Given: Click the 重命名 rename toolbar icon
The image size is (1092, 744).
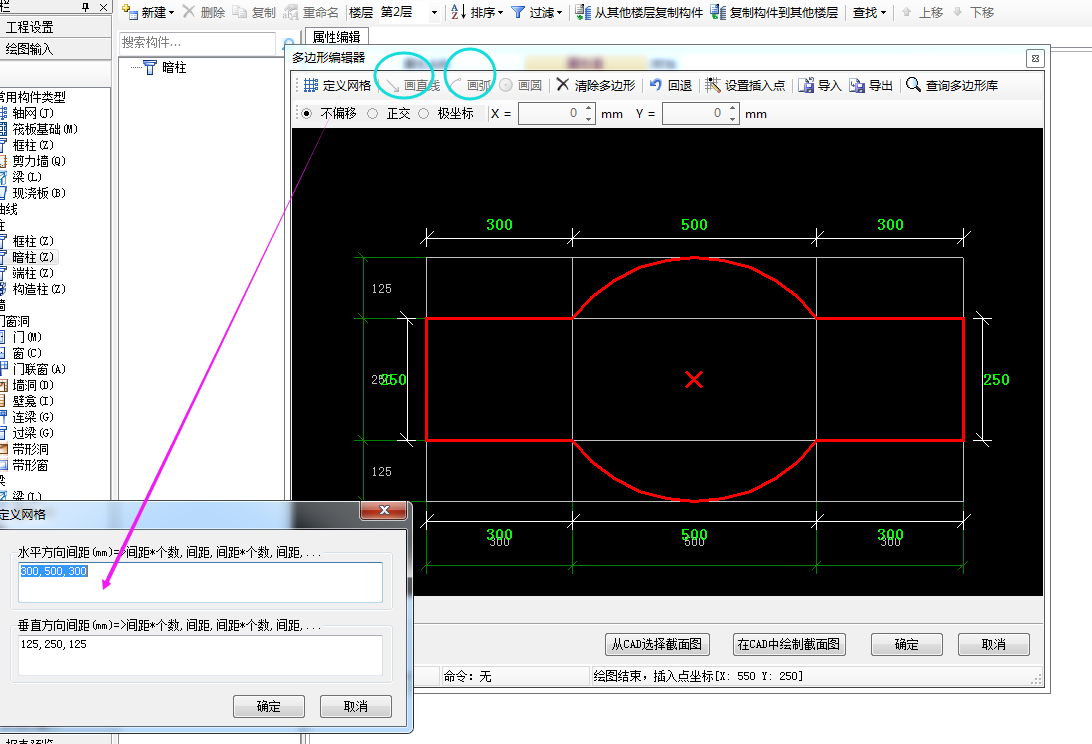Looking at the screenshot, I should click(x=291, y=12).
